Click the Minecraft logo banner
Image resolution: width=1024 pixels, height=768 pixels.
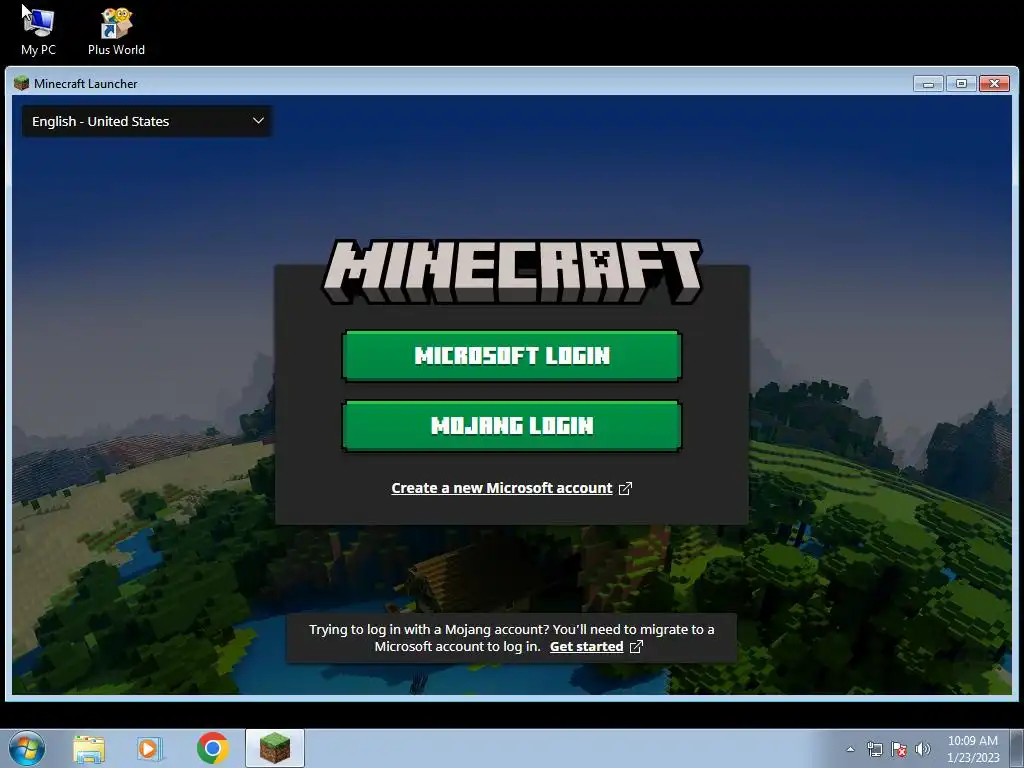point(512,272)
